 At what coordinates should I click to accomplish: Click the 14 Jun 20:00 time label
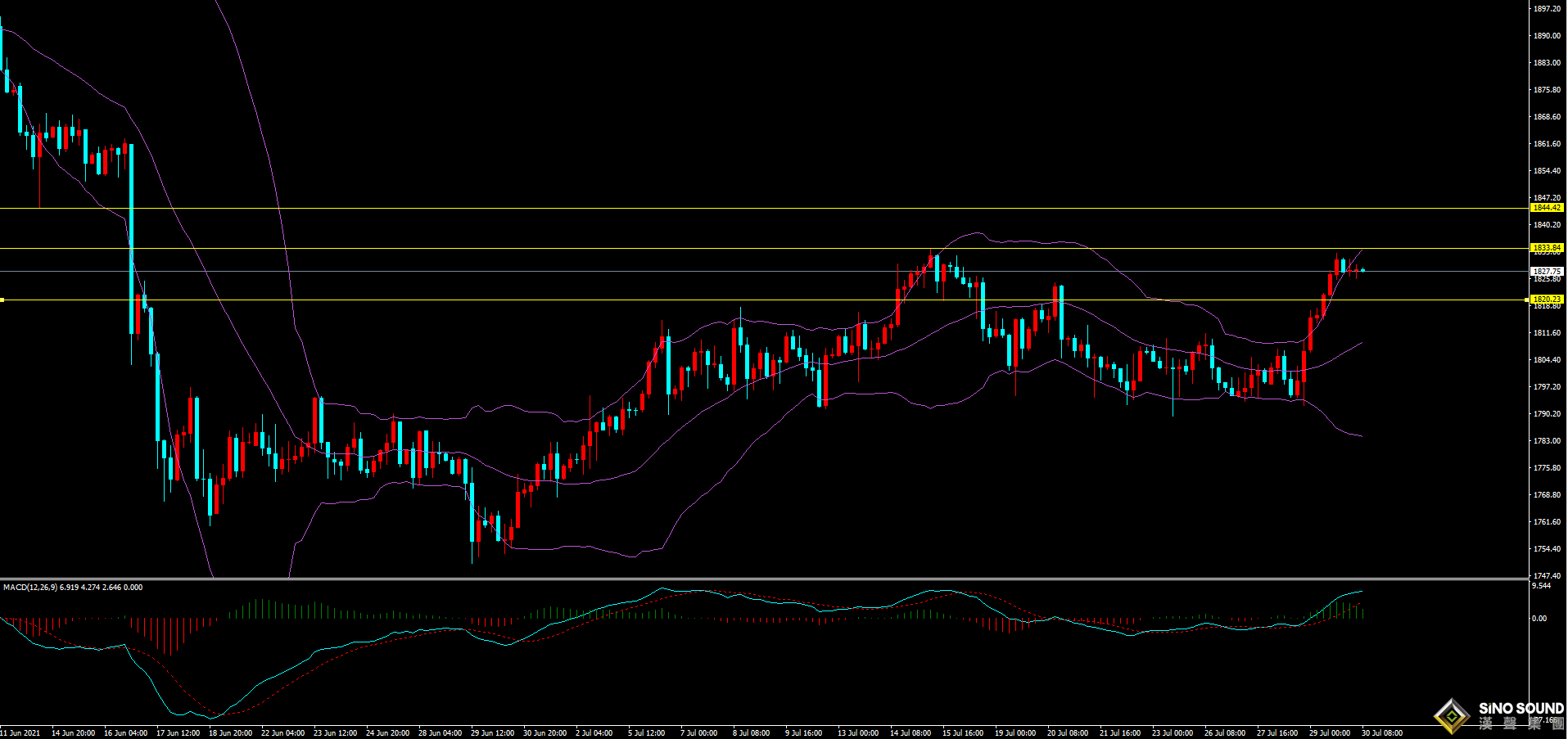(73, 733)
